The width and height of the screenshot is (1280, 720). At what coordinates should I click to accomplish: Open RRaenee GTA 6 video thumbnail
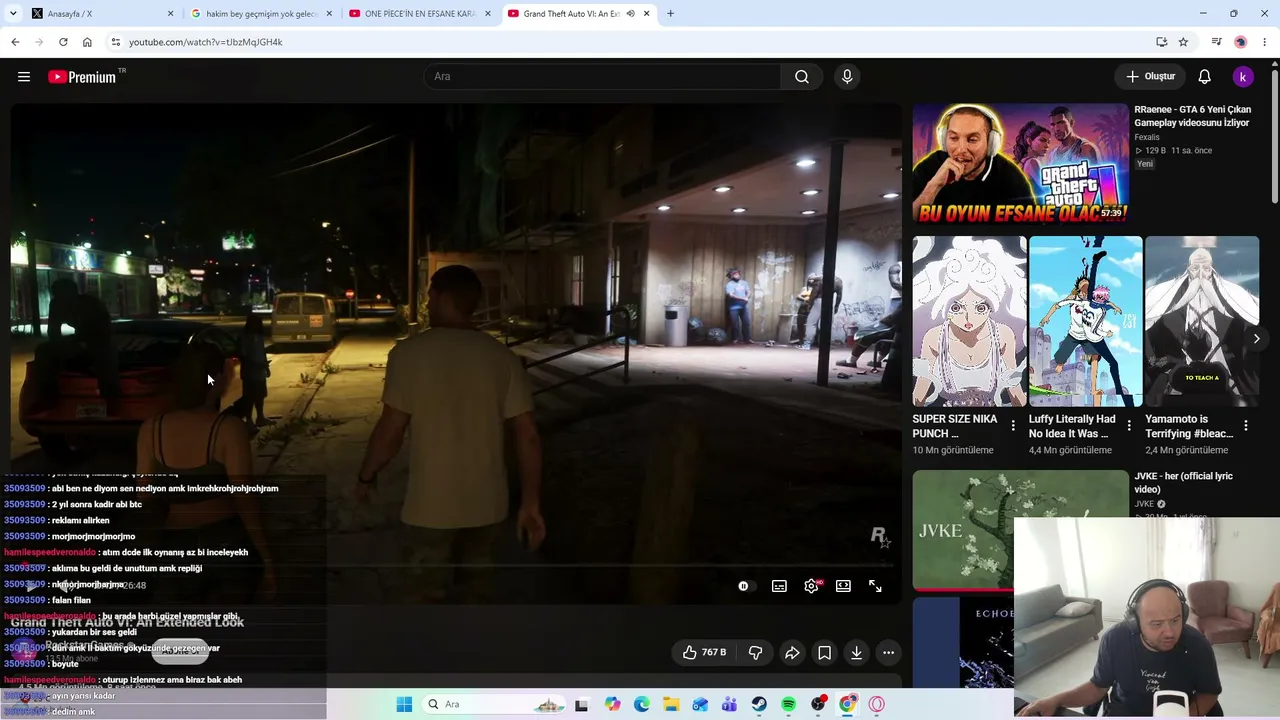pyautogui.click(x=1020, y=163)
